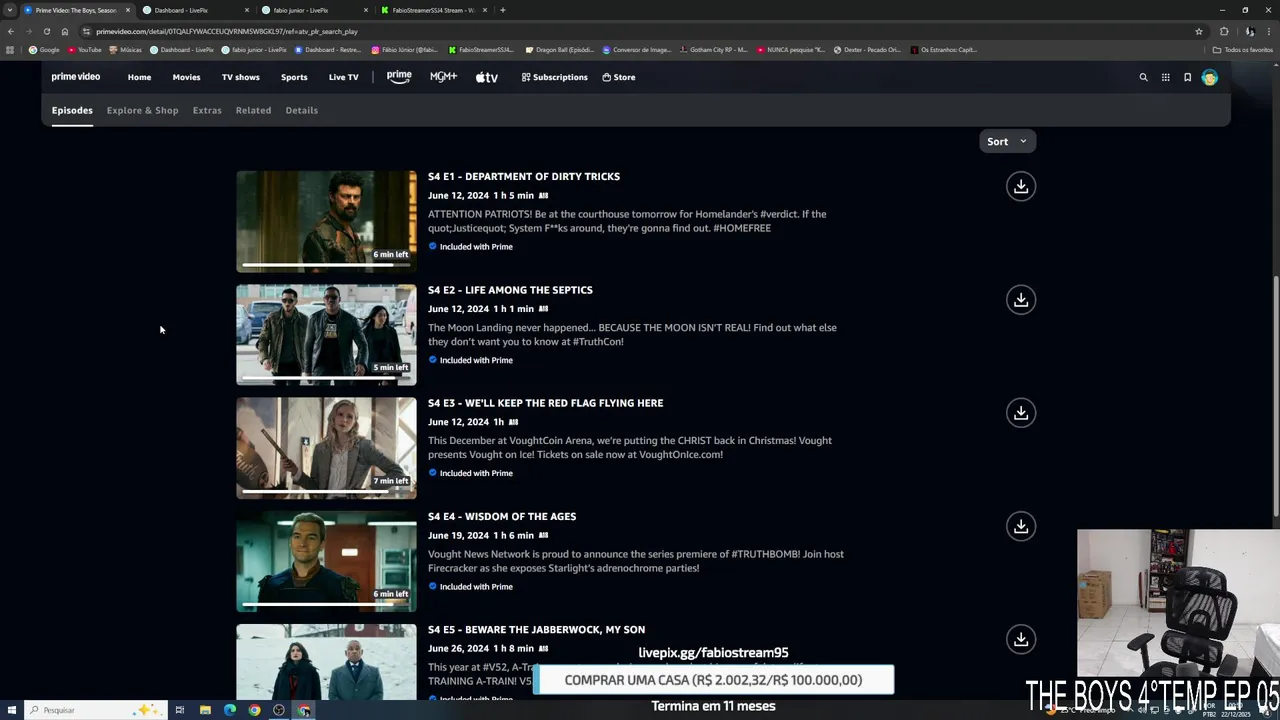The height and width of the screenshot is (720, 1280).
Task: Switch to fabio junior - LivePix browser tab
Action: (314, 10)
